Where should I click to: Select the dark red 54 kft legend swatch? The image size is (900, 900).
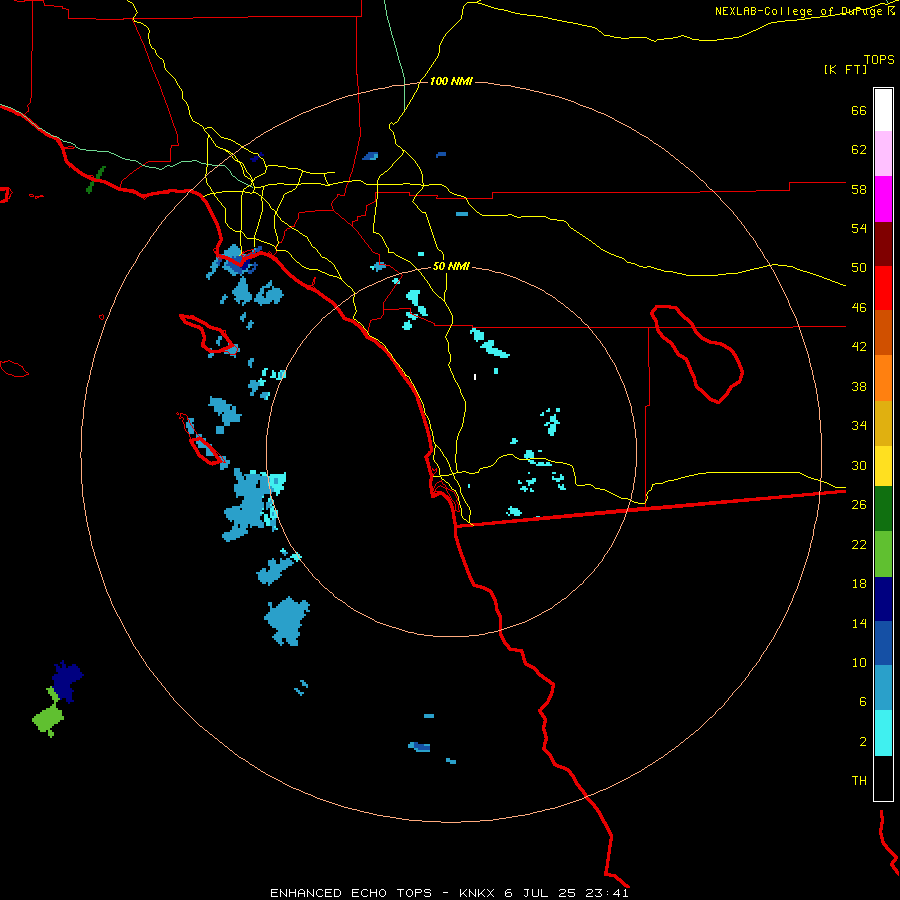(x=883, y=244)
